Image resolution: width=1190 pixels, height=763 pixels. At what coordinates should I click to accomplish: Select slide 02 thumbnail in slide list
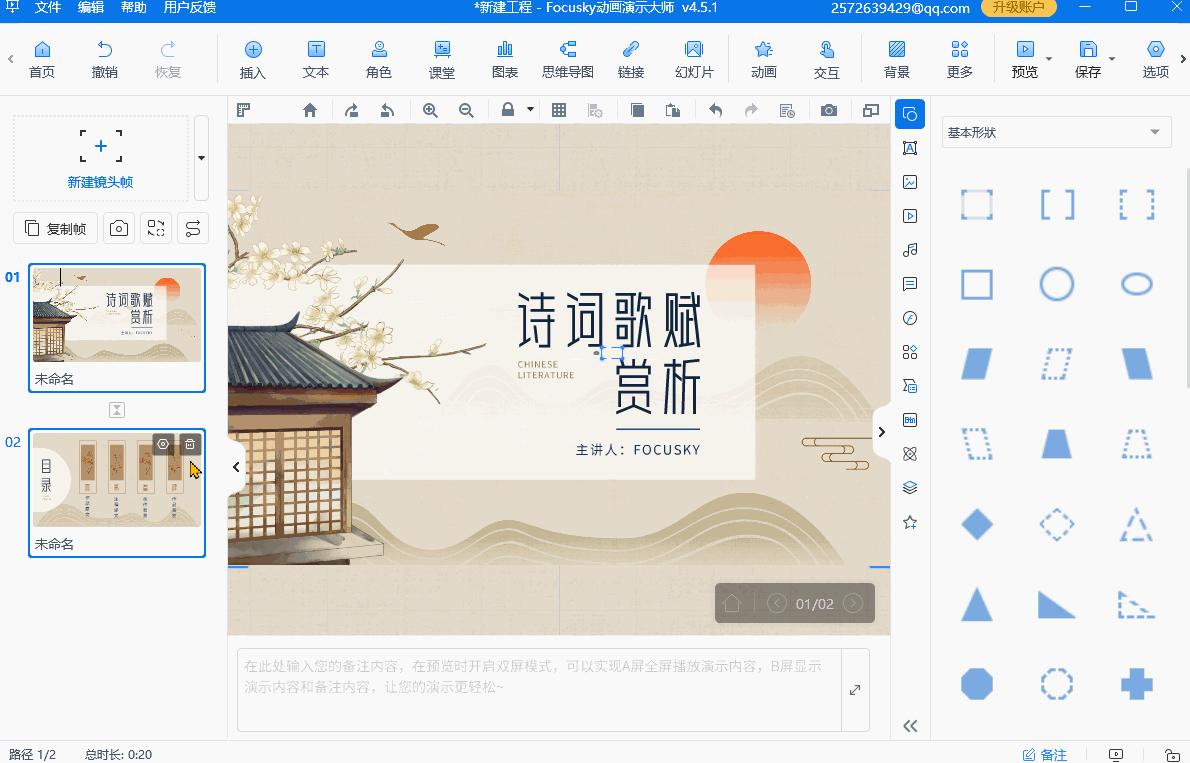pos(117,490)
